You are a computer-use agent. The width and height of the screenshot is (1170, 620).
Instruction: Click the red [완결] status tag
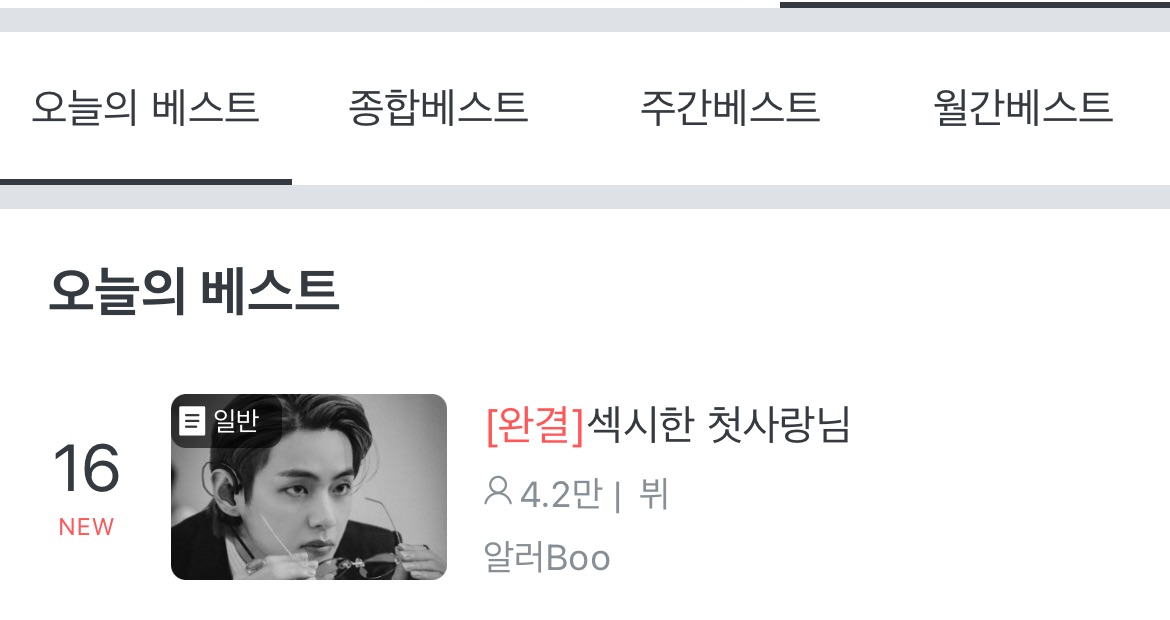(535, 425)
